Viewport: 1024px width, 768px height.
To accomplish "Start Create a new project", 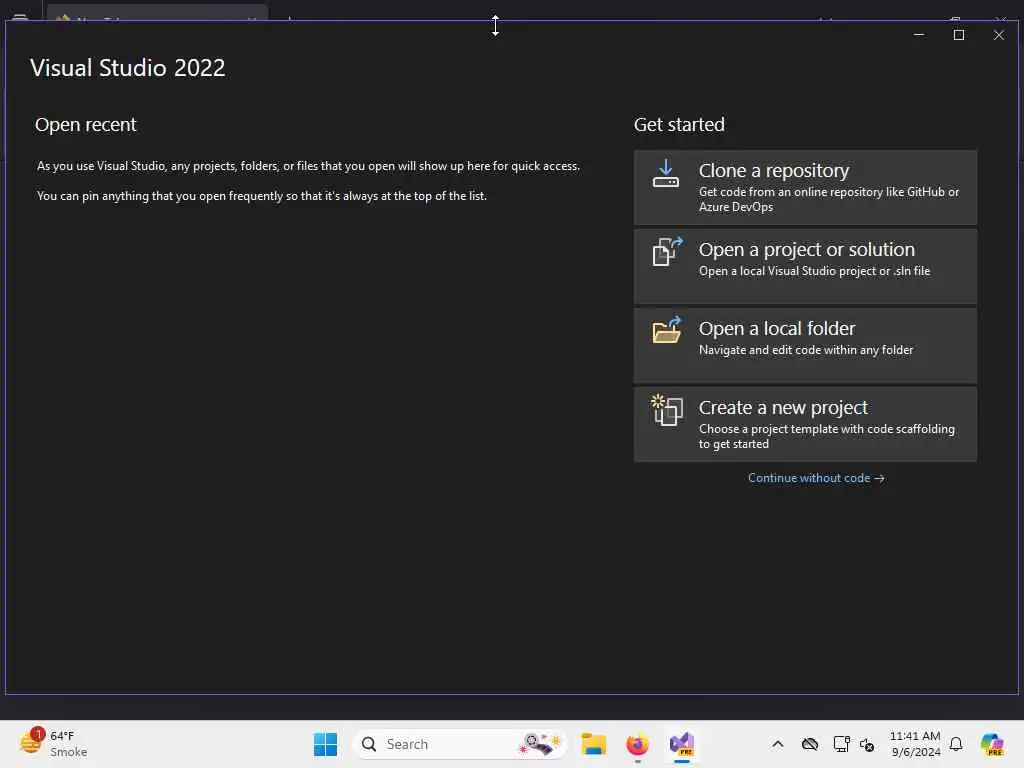I will coord(805,424).
